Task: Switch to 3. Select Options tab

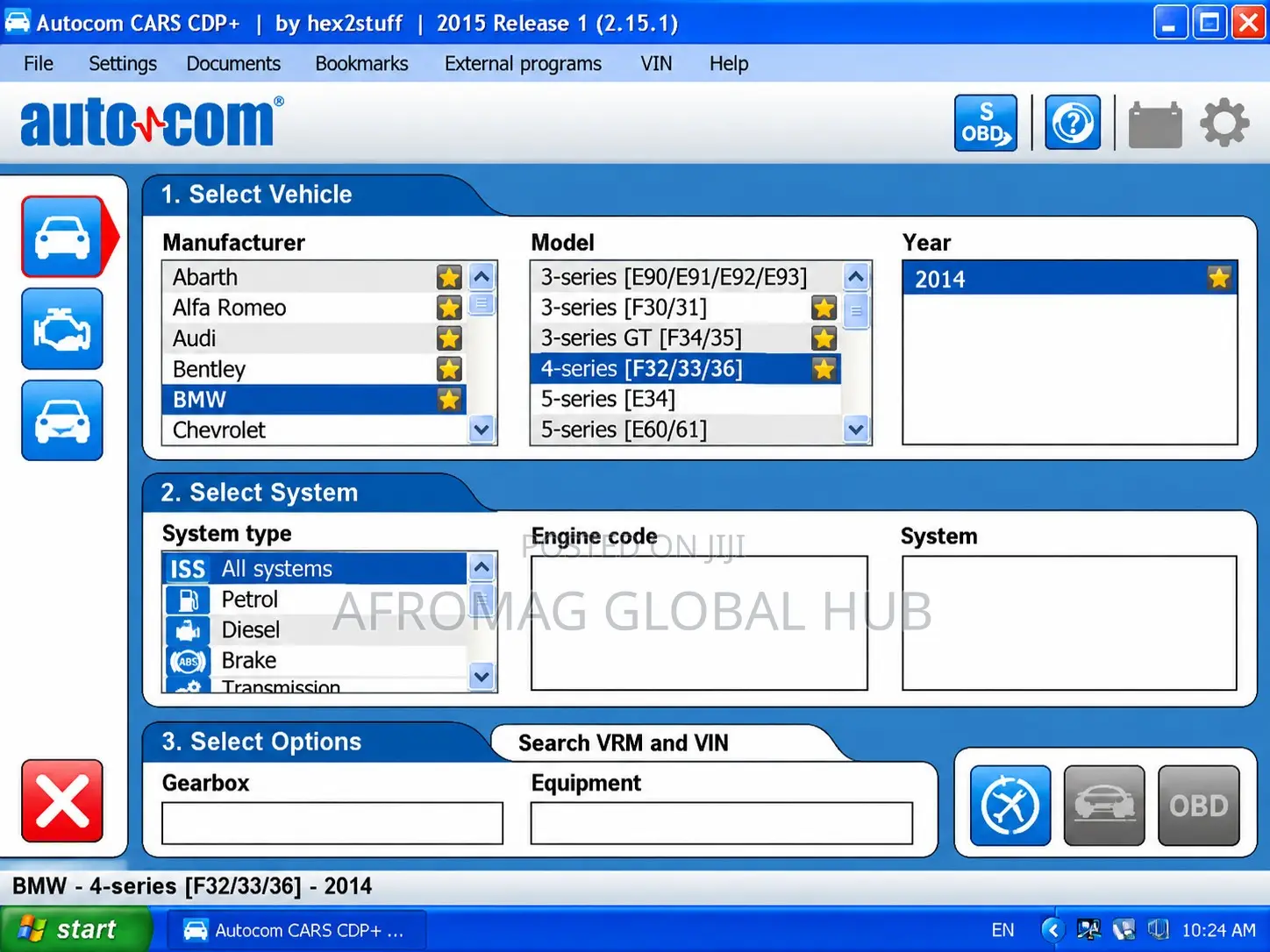Action: (261, 742)
